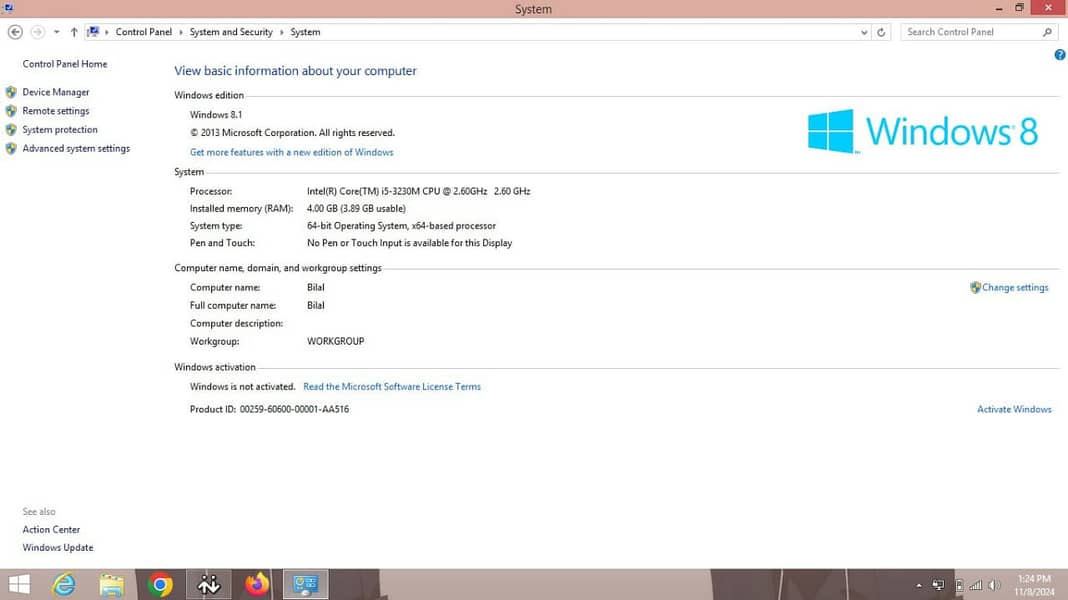Viewport: 1068px width, 600px height.
Task: Click the Change settings link
Action: (x=1015, y=288)
